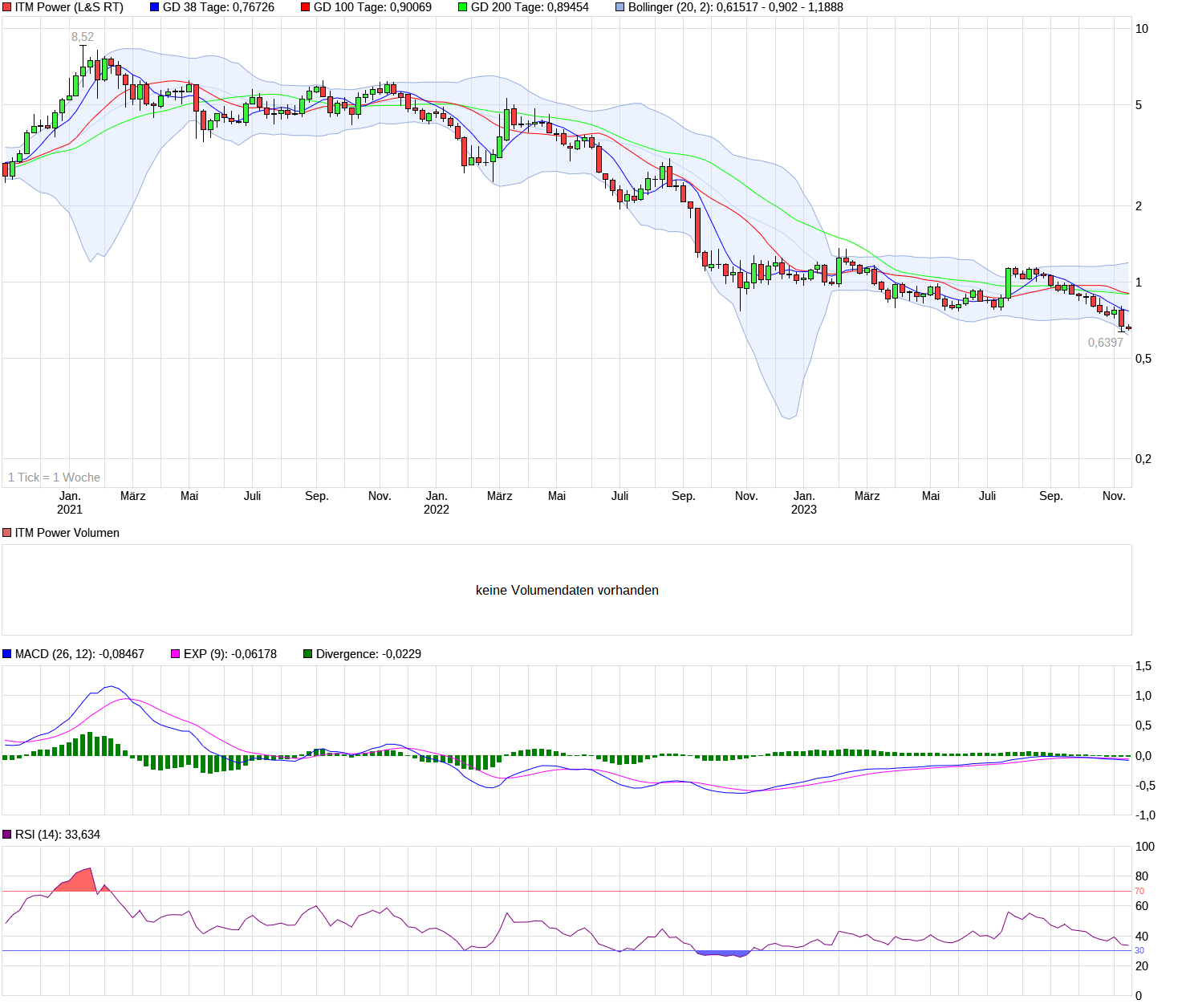1178x1008 pixels.
Task: Click the '-0,5' MACD axis label
Action: (x=1145, y=786)
